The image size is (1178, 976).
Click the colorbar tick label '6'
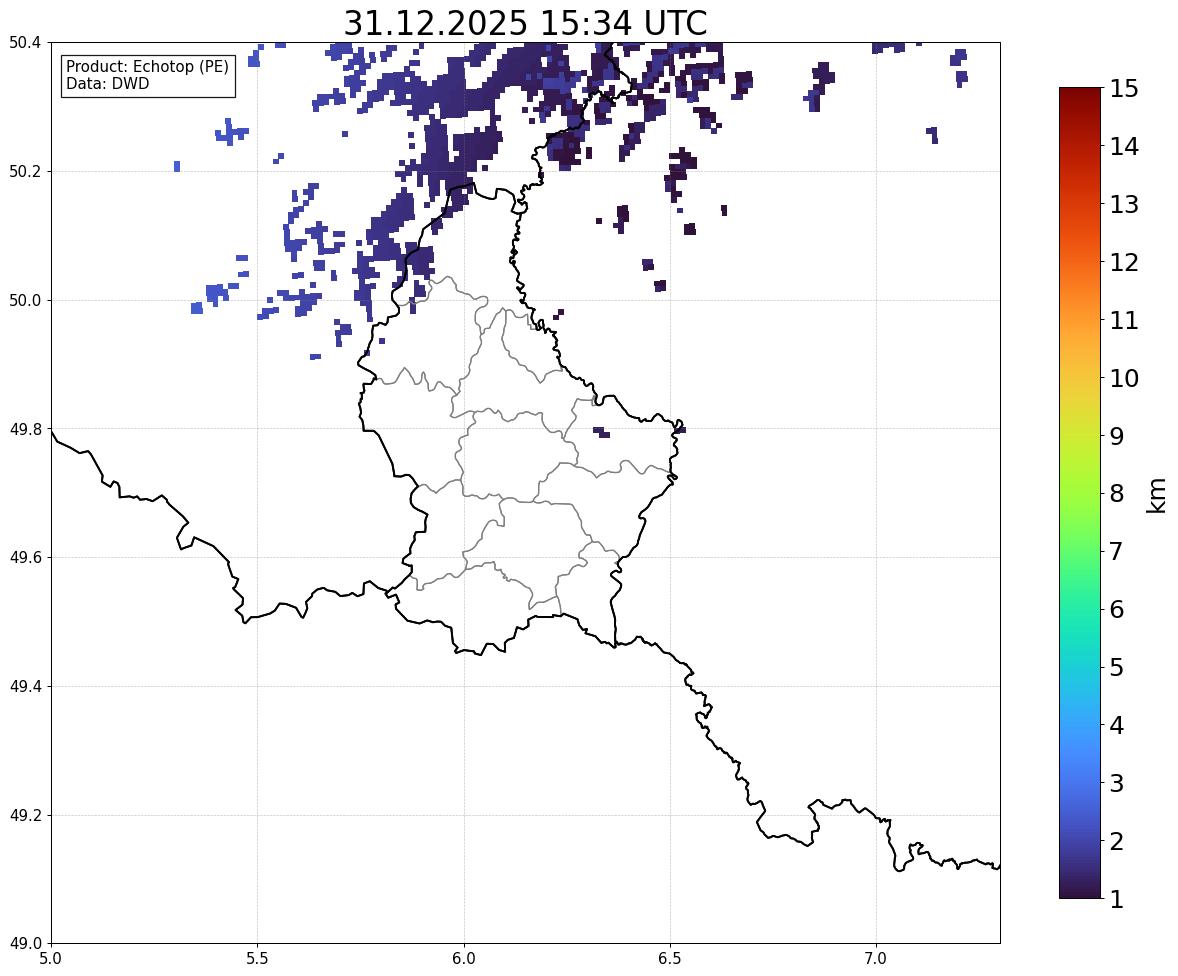click(1117, 609)
